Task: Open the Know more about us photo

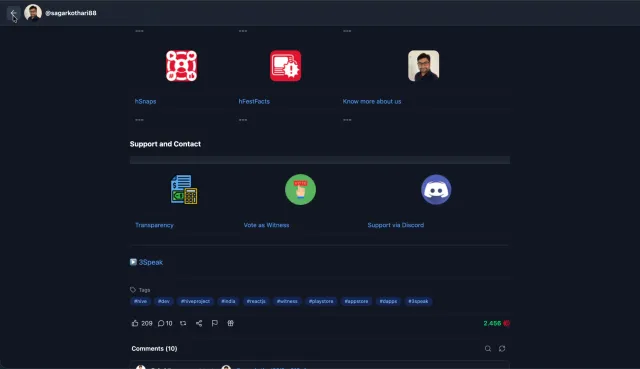Action: [x=423, y=66]
